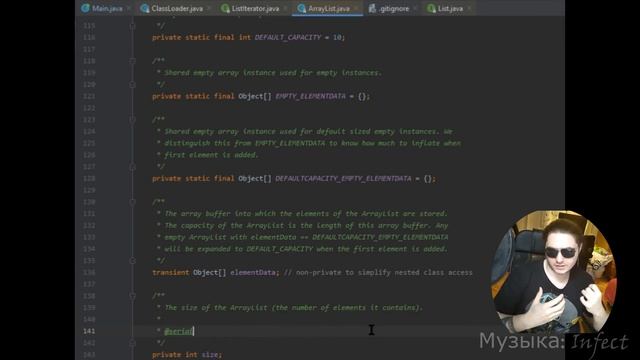Viewport: 640px width, 360px height.
Task: Click the DEFAULT_CAPACITY constant declaration
Action: pyautogui.click(x=288, y=37)
